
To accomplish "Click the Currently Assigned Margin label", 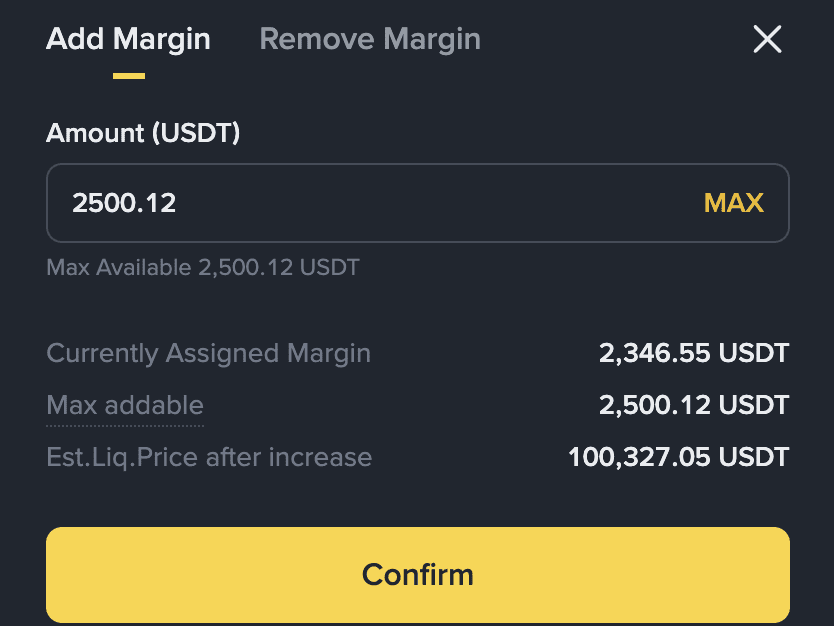I will 209,353.
